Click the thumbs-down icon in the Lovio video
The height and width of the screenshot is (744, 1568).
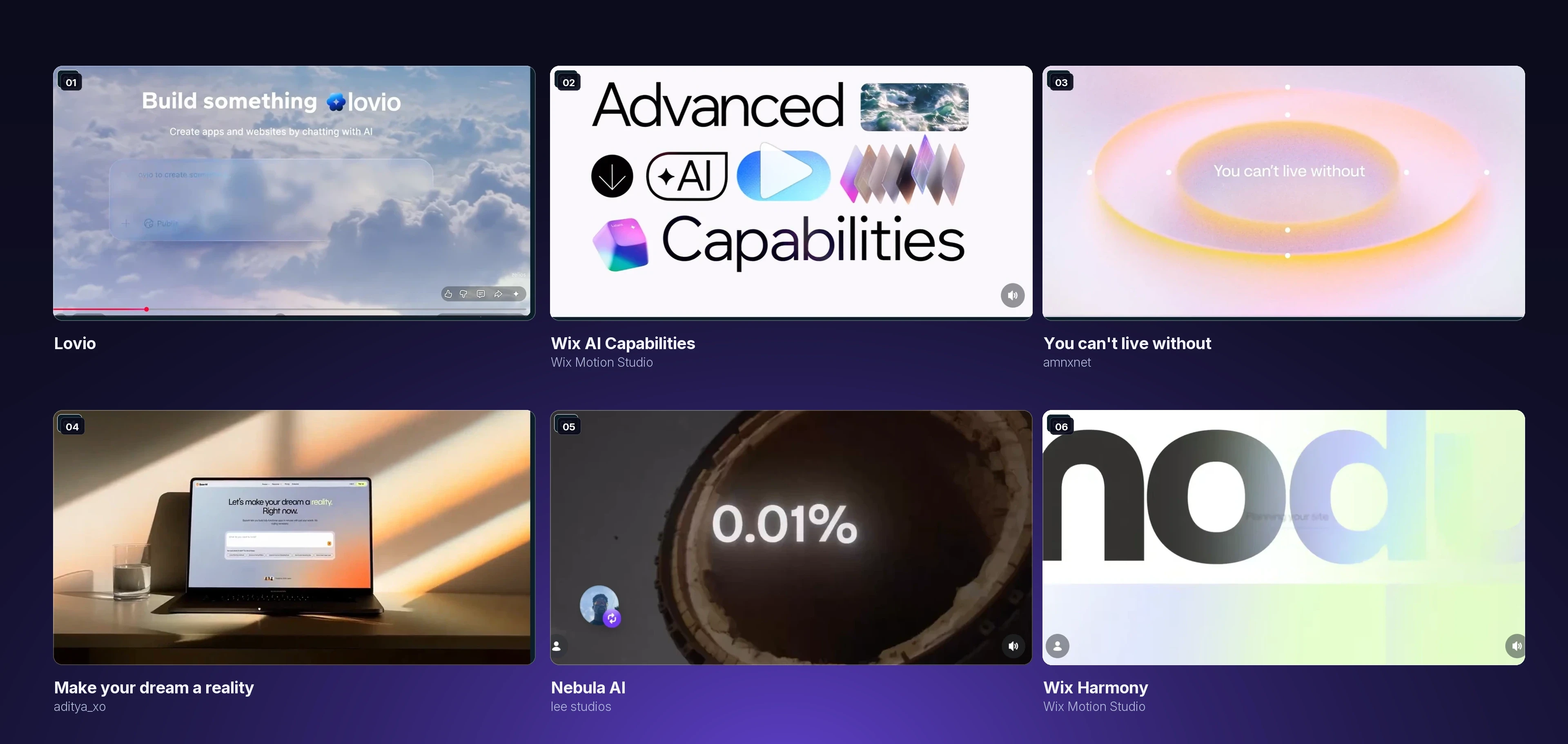pyautogui.click(x=464, y=294)
